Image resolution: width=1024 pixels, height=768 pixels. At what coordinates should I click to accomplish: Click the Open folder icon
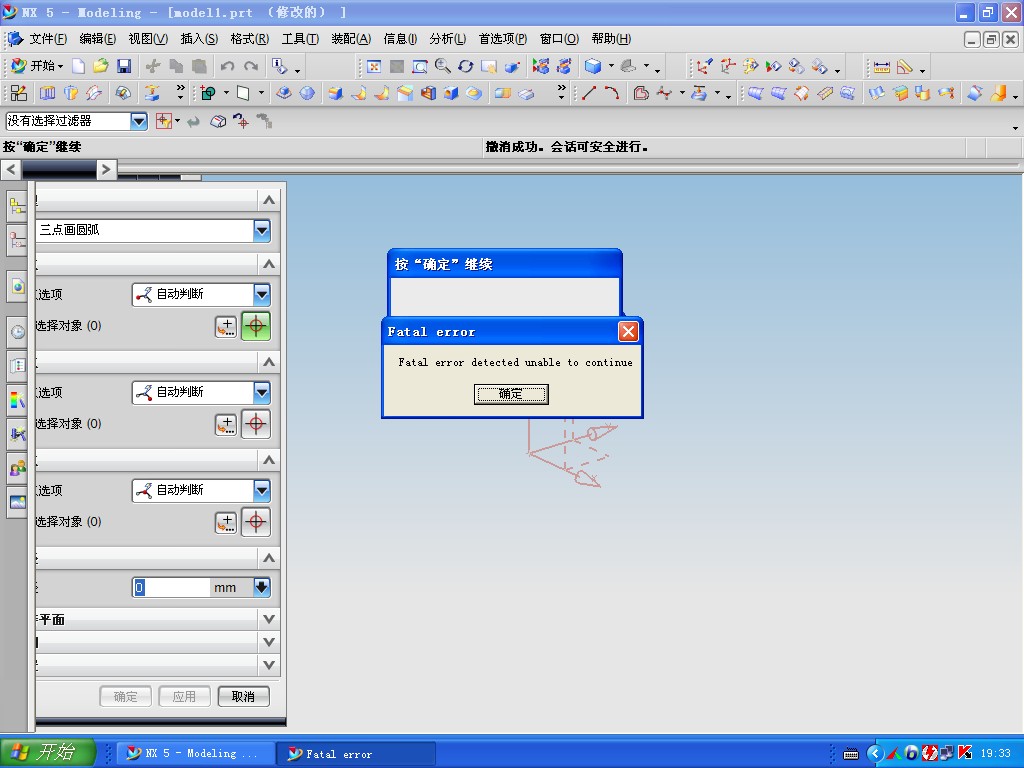[x=101, y=66]
